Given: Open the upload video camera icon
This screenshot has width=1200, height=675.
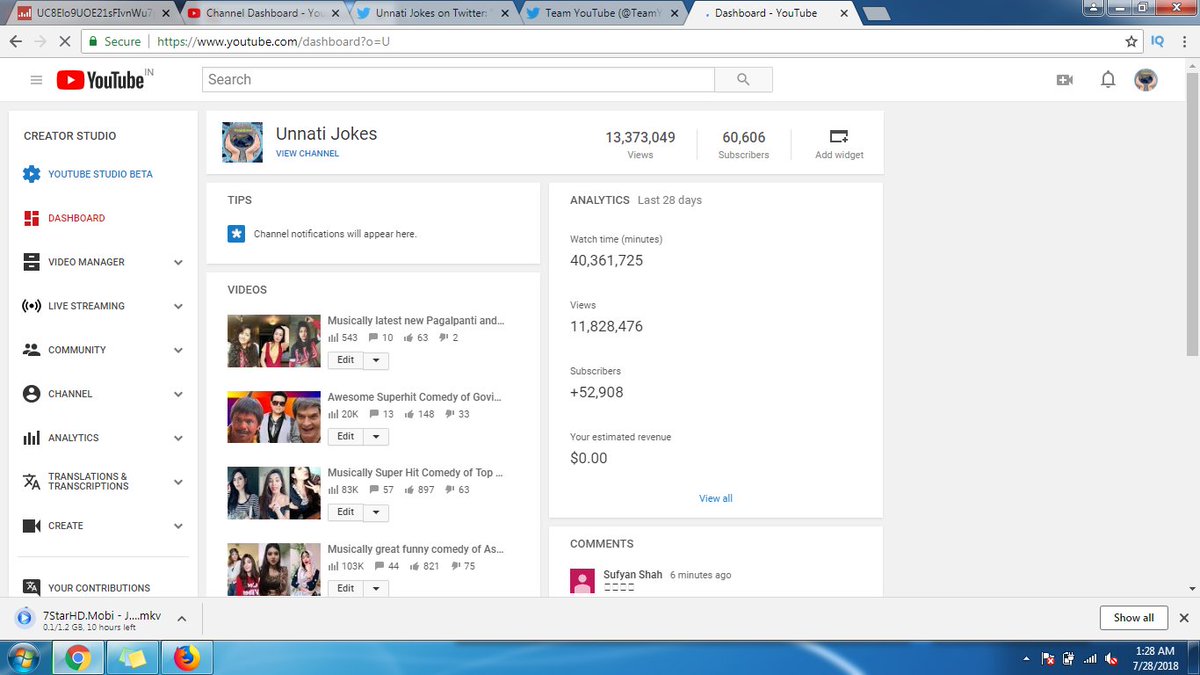Looking at the screenshot, I should [1064, 80].
